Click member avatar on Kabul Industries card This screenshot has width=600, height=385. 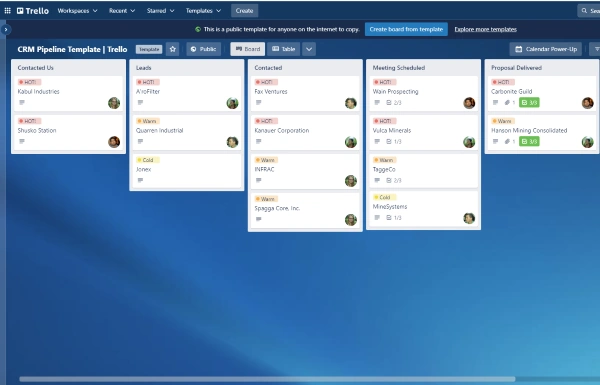[114, 103]
